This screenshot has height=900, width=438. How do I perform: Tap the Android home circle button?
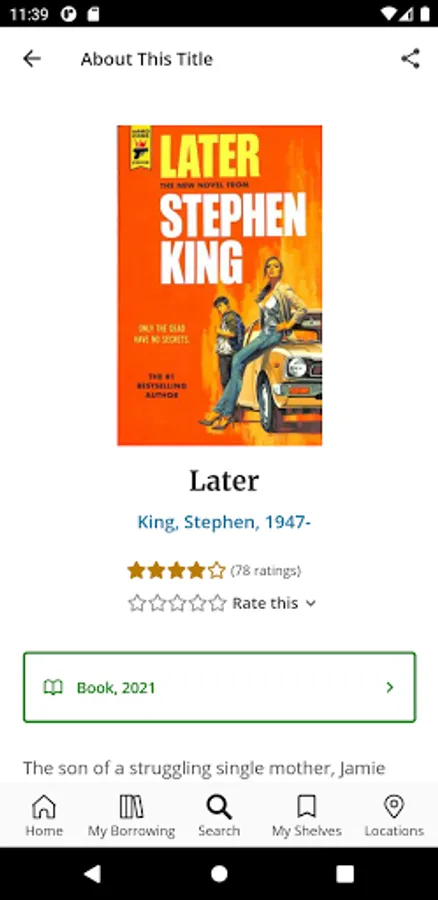(219, 873)
